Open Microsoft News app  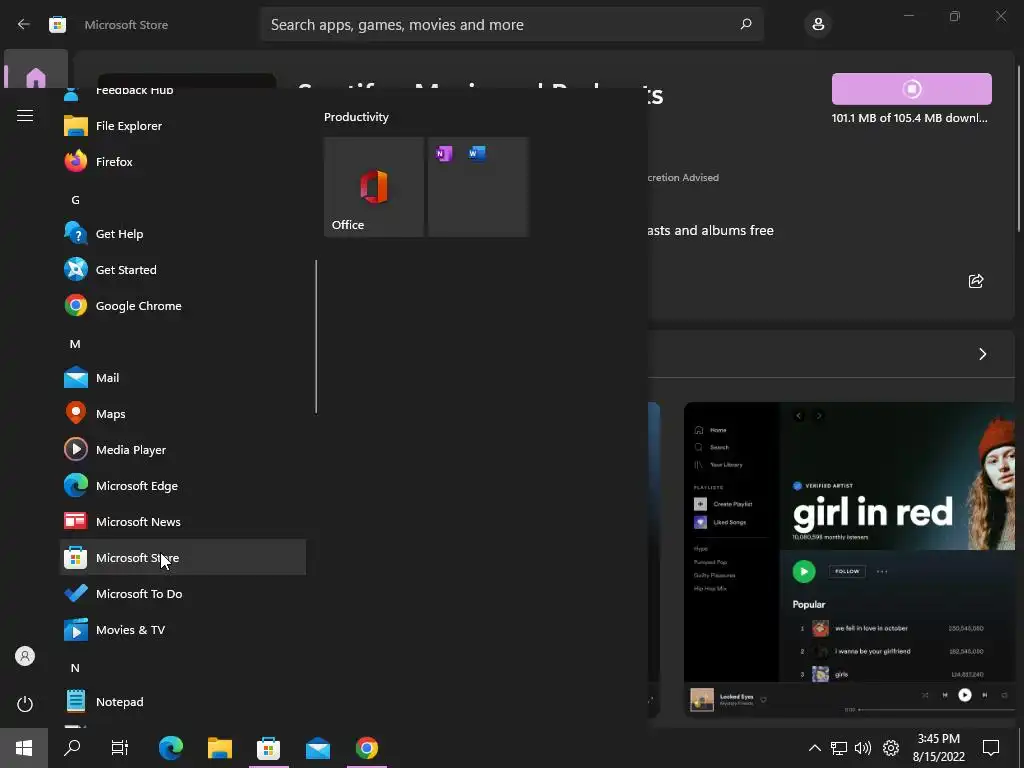pos(183,521)
